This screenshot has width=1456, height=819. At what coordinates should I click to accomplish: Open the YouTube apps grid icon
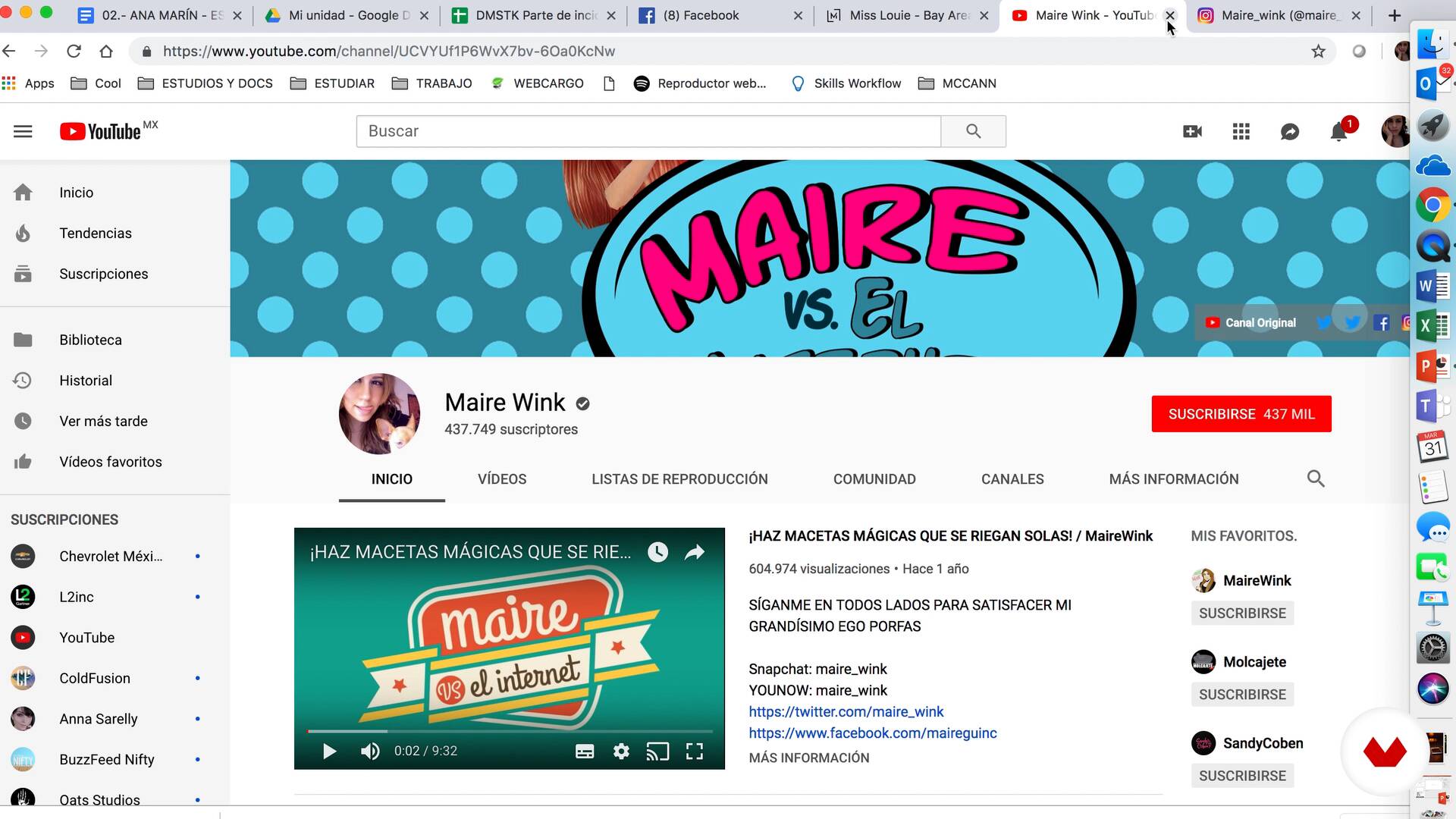point(1241,132)
